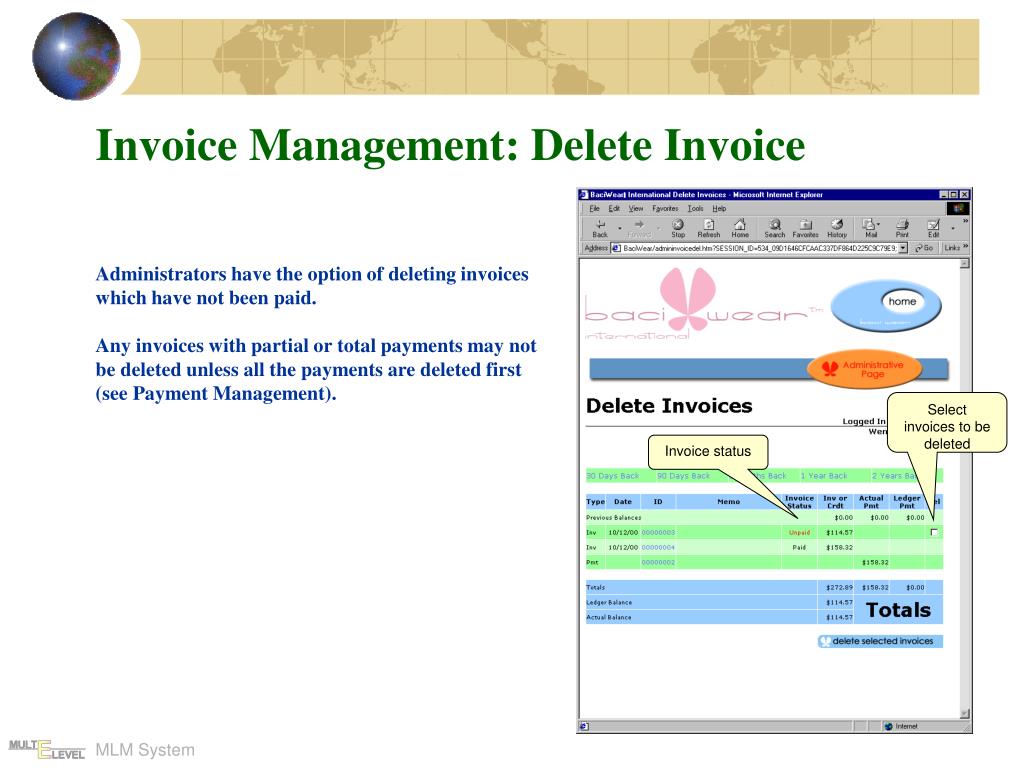Tick the delete checkbox for invoice 00000003

934,532
